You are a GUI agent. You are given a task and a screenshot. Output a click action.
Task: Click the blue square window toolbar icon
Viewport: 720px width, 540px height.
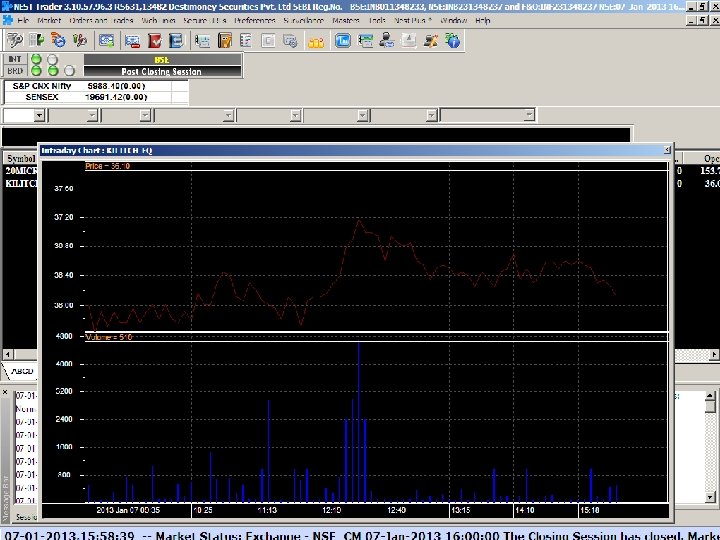point(342,41)
